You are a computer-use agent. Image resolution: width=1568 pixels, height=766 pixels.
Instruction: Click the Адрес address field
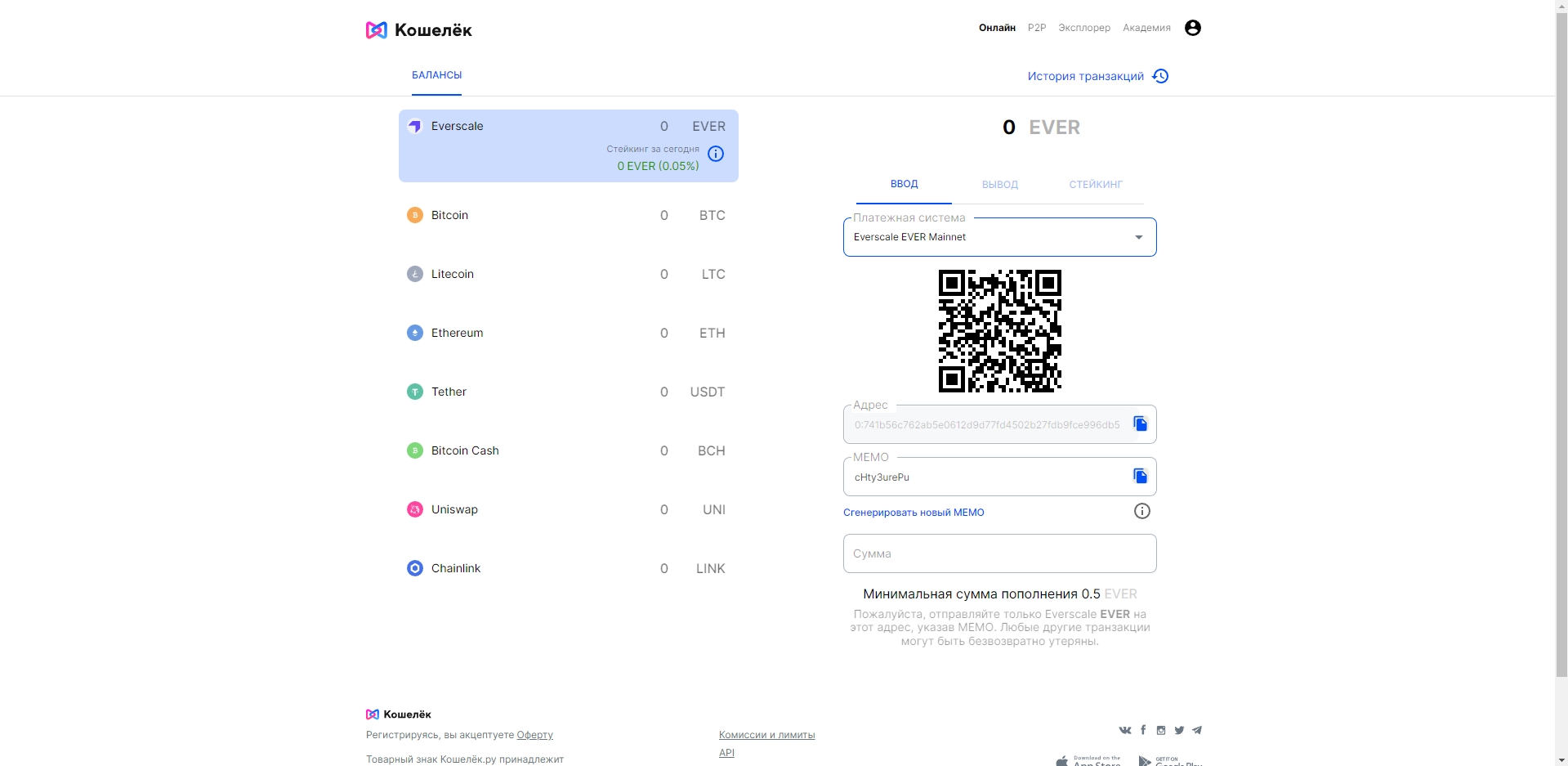pos(987,424)
